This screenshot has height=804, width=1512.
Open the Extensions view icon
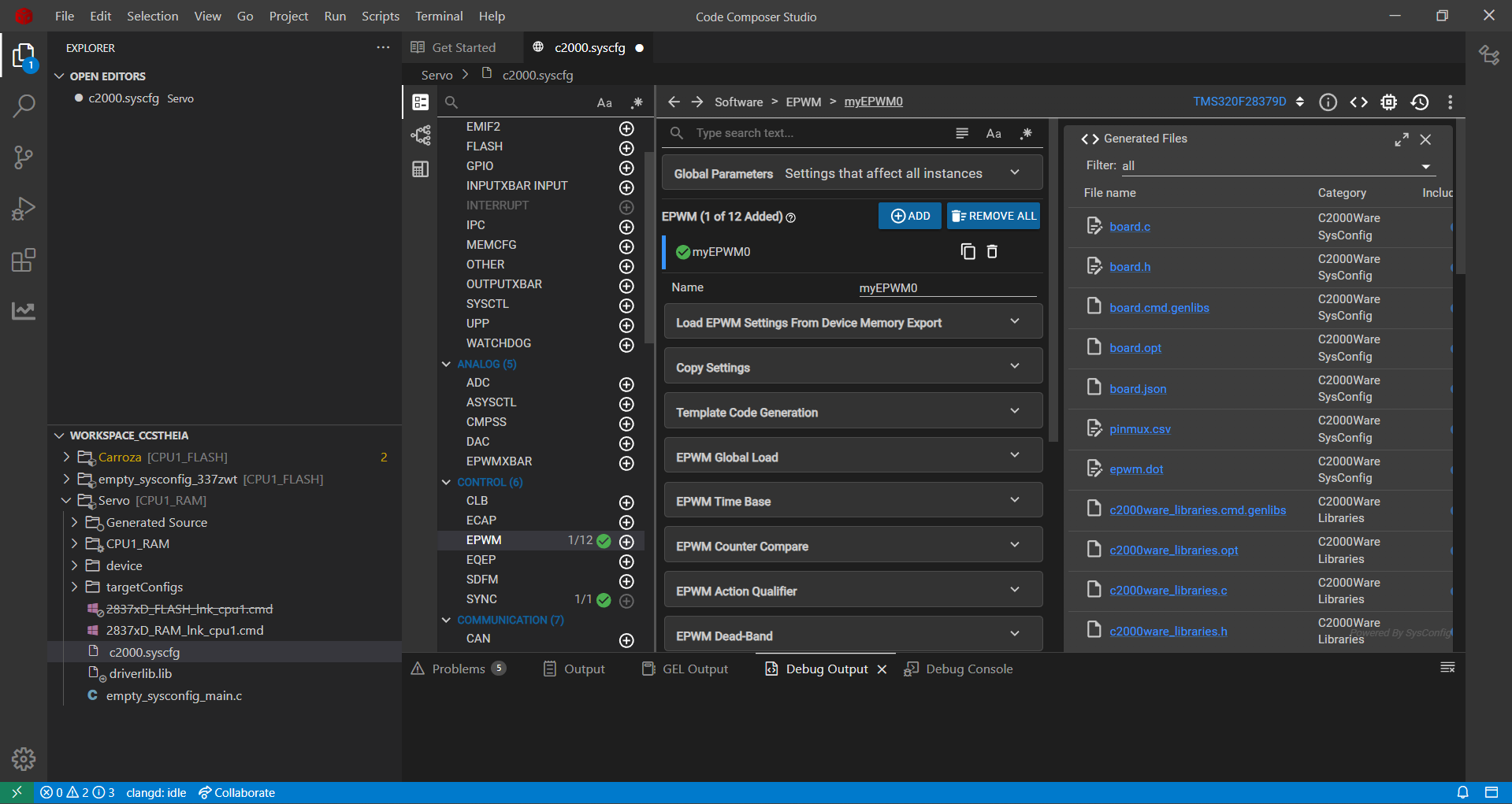pyautogui.click(x=24, y=260)
